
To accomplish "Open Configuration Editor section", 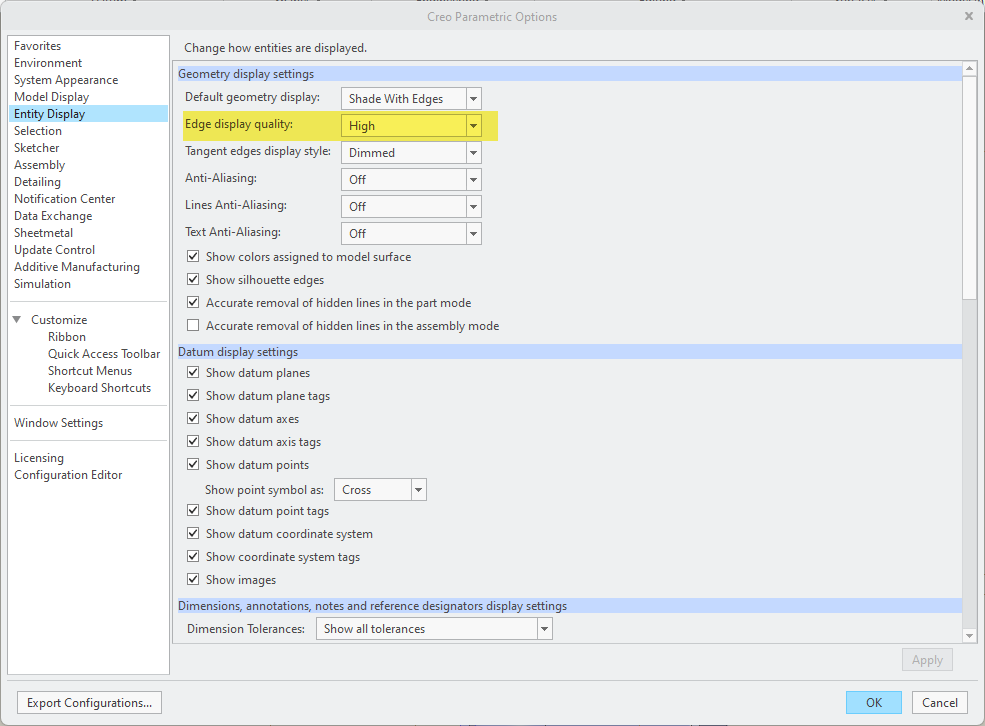I will pos(68,475).
